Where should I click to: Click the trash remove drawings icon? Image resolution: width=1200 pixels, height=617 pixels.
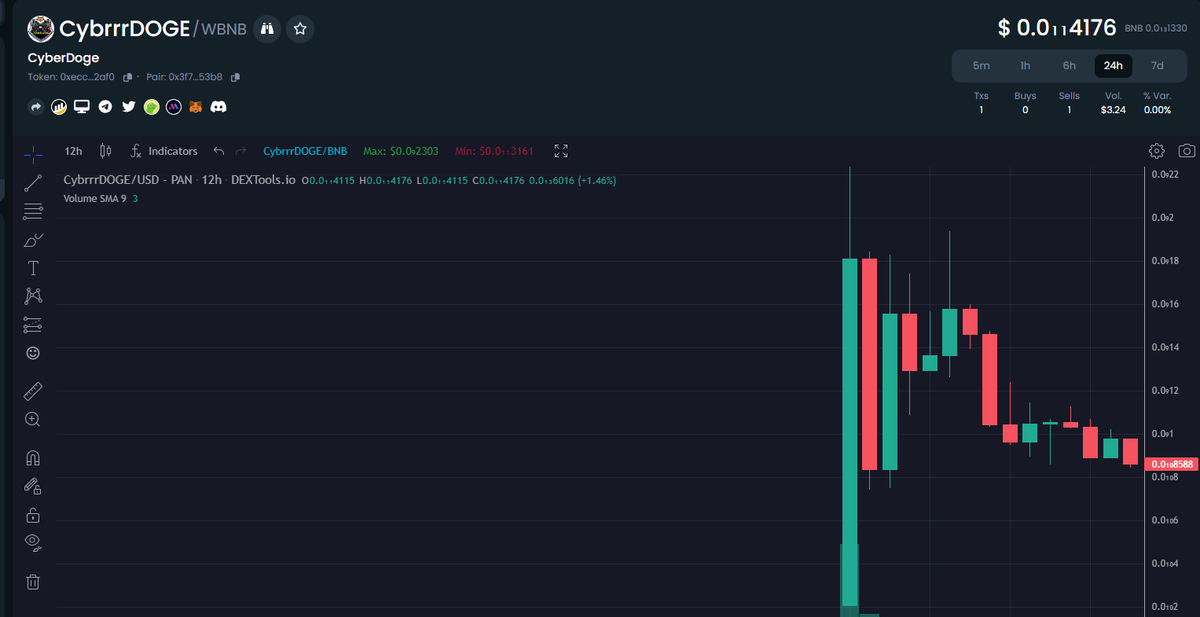[33, 581]
